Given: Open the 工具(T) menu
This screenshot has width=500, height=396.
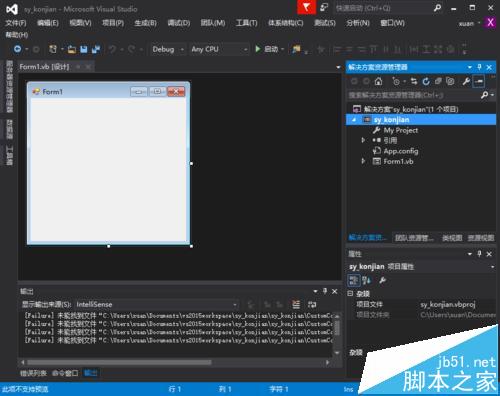Looking at the screenshot, I should point(247,23).
